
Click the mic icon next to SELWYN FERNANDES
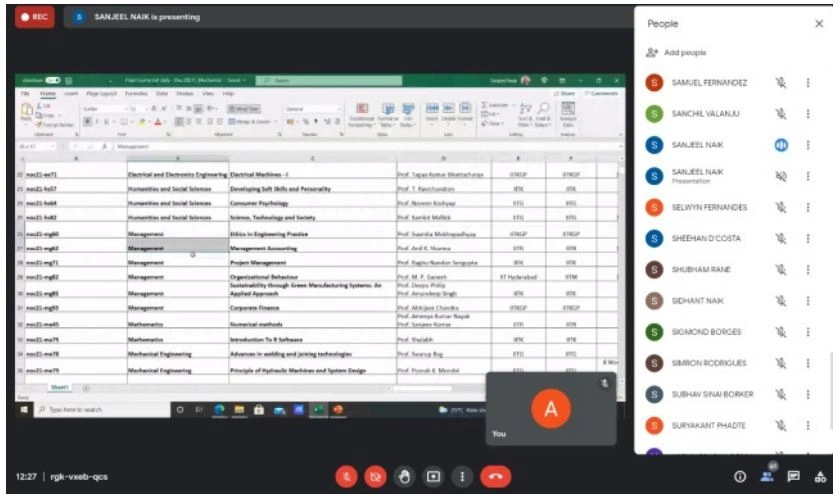(781, 207)
